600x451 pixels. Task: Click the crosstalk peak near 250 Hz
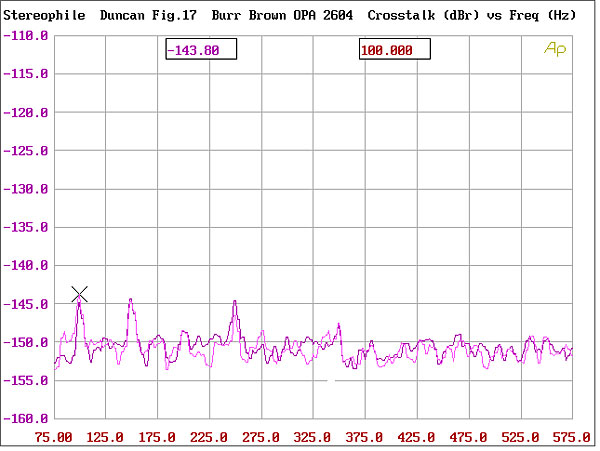pos(235,303)
